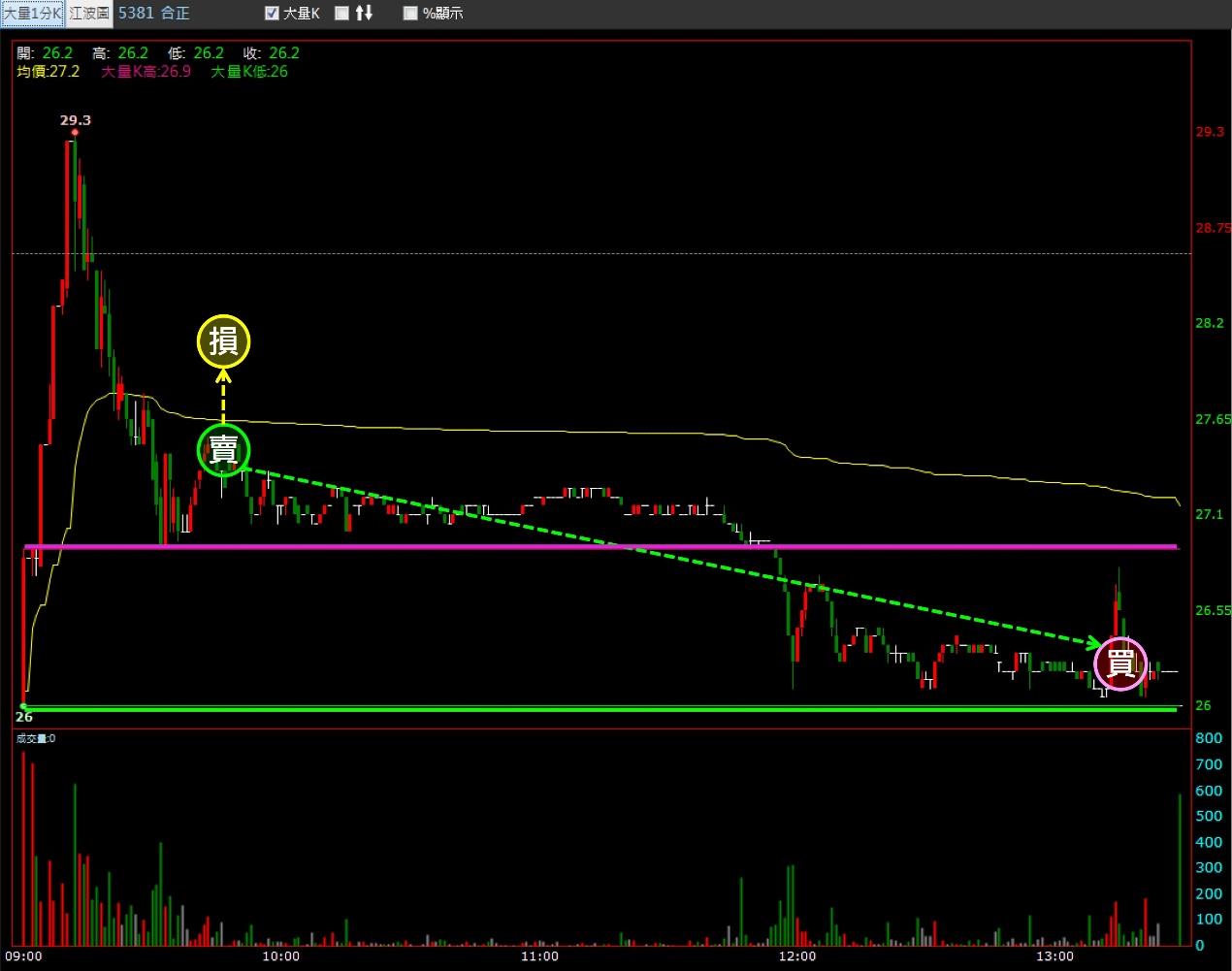Click the 29.3 high-price dot marker

75,132
